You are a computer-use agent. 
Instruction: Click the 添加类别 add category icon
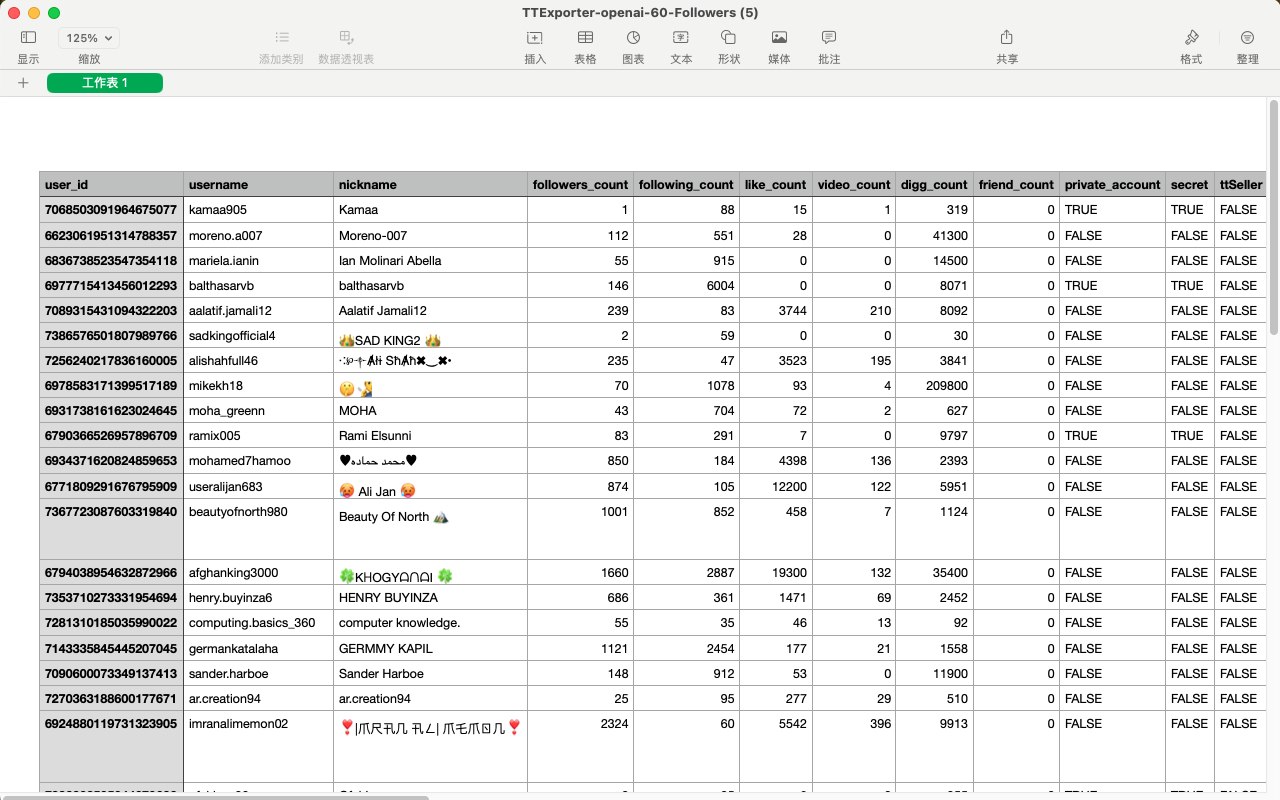282,38
